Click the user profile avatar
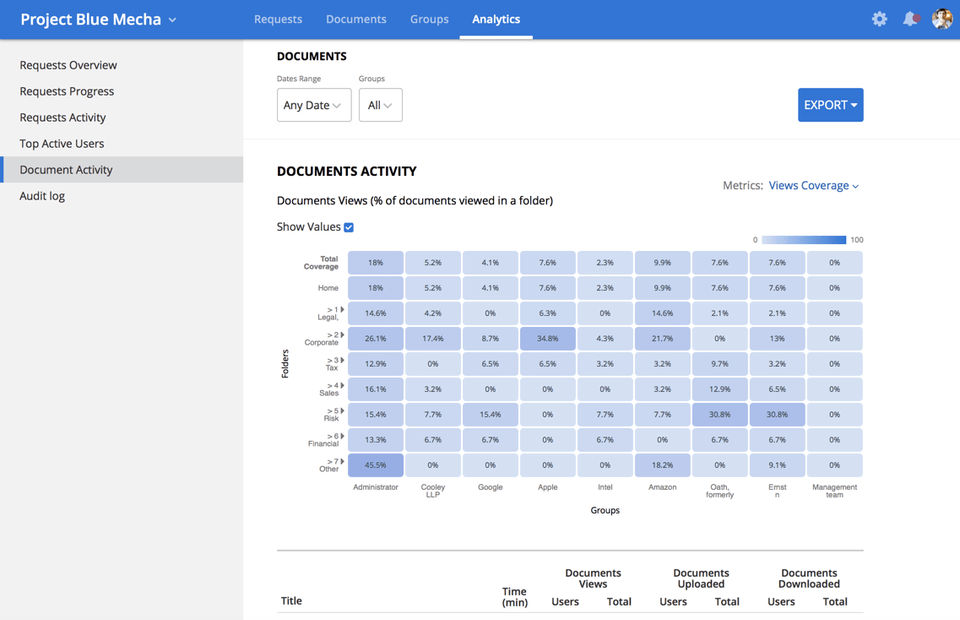The width and height of the screenshot is (960, 620). (x=941, y=19)
